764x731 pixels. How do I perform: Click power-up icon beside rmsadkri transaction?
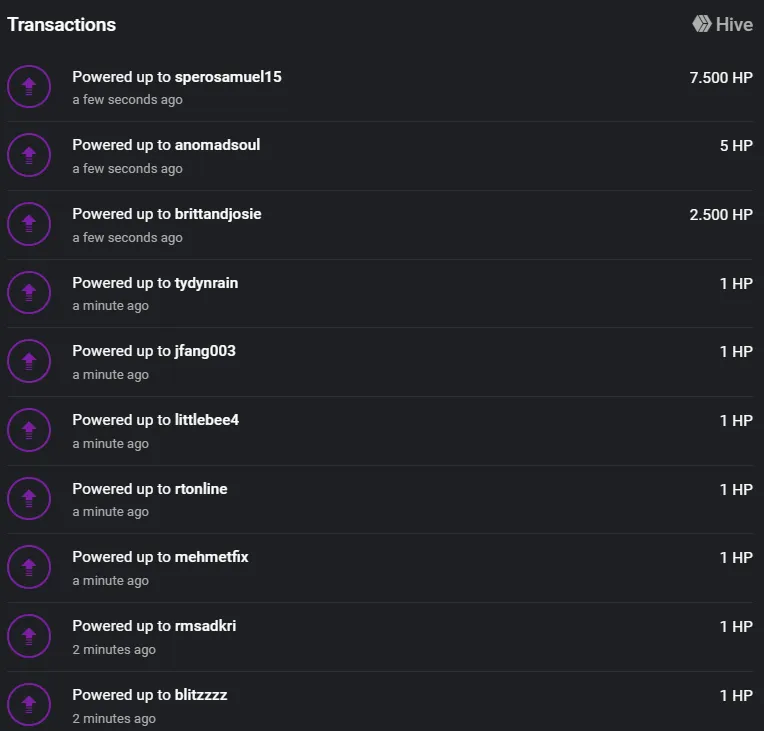(29, 636)
